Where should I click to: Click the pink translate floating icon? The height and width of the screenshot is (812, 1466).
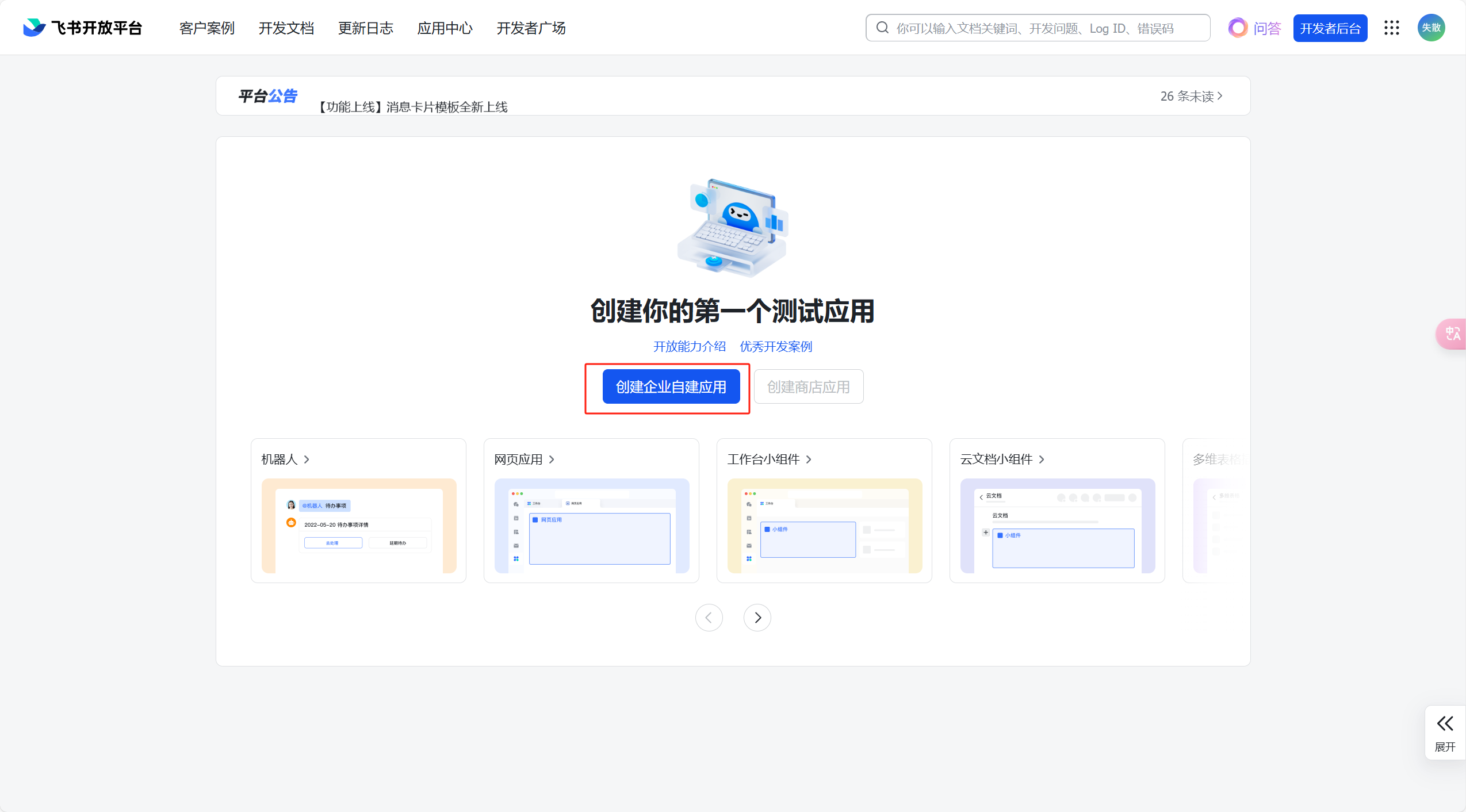[1452, 334]
